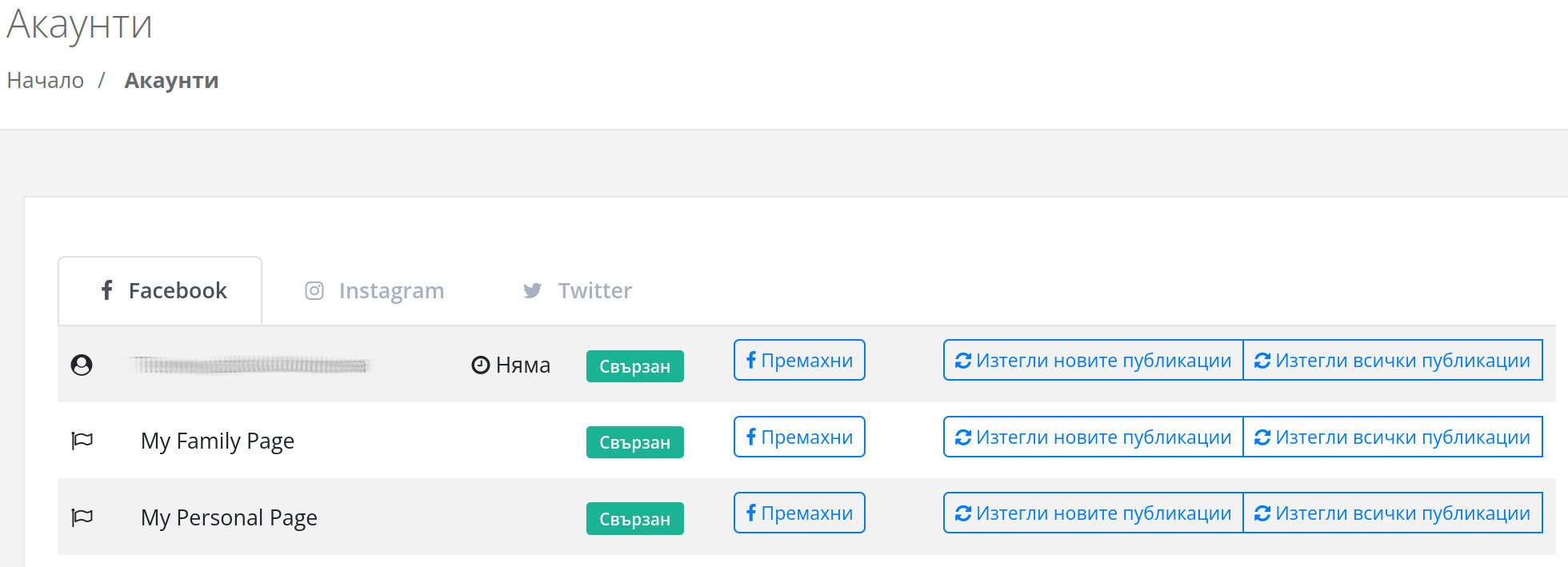Remove the first account using Премахни
This screenshot has height=567, width=1568.
point(799,360)
